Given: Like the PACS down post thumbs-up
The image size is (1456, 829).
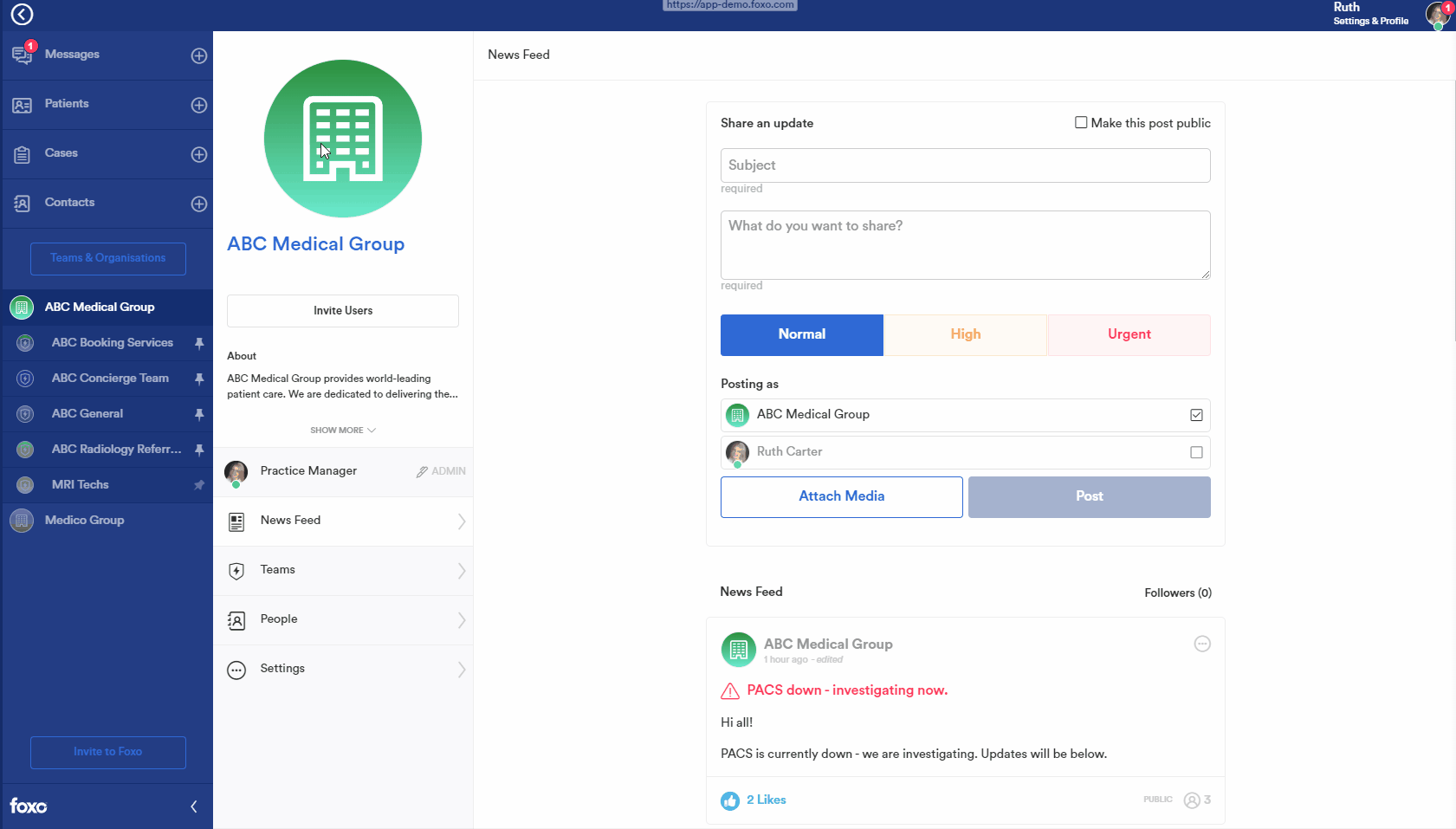Looking at the screenshot, I should click(730, 800).
